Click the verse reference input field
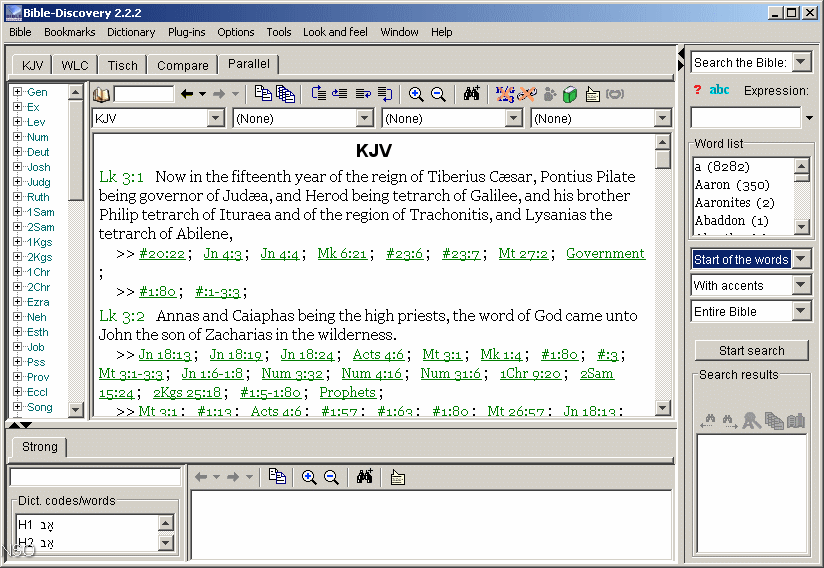The width and height of the screenshot is (824, 568). [144, 94]
